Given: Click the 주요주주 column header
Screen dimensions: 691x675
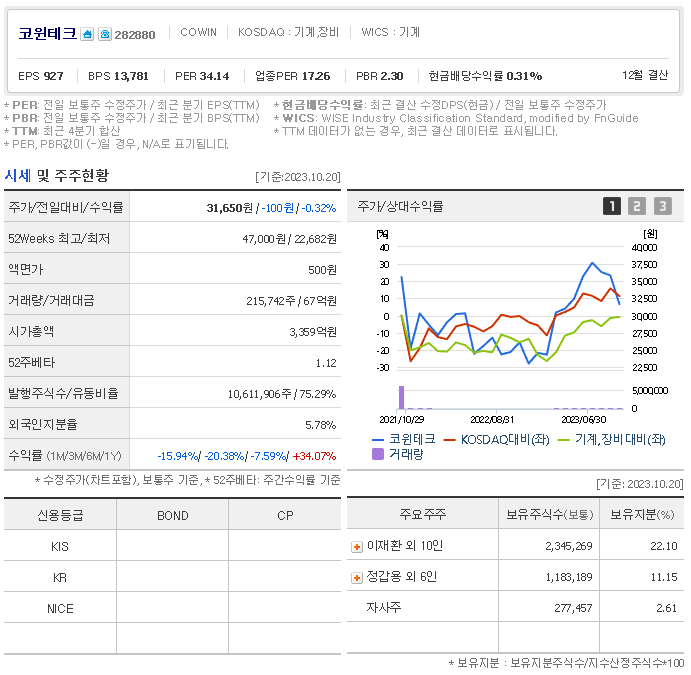Looking at the screenshot, I should coord(423,514).
